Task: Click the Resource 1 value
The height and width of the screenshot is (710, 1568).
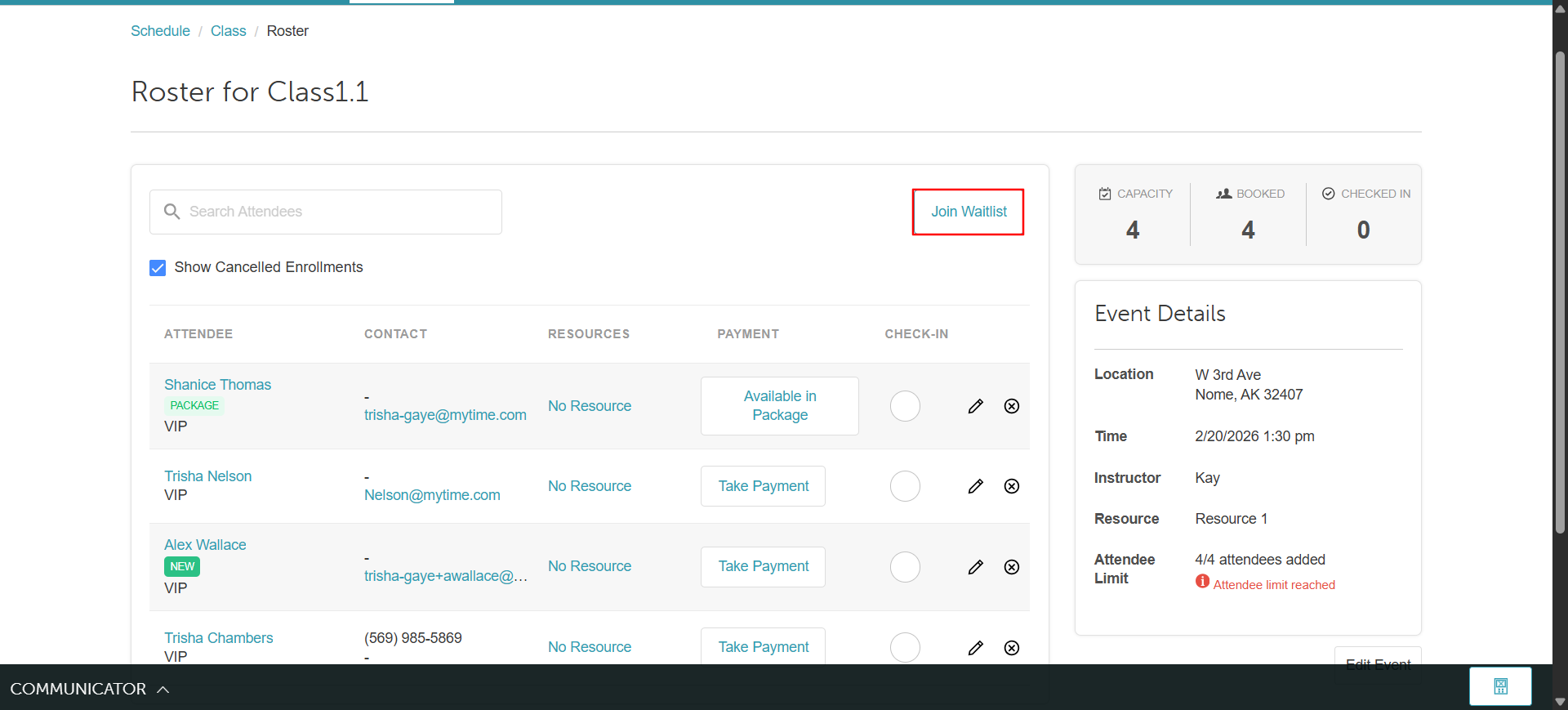Action: coord(1232,519)
